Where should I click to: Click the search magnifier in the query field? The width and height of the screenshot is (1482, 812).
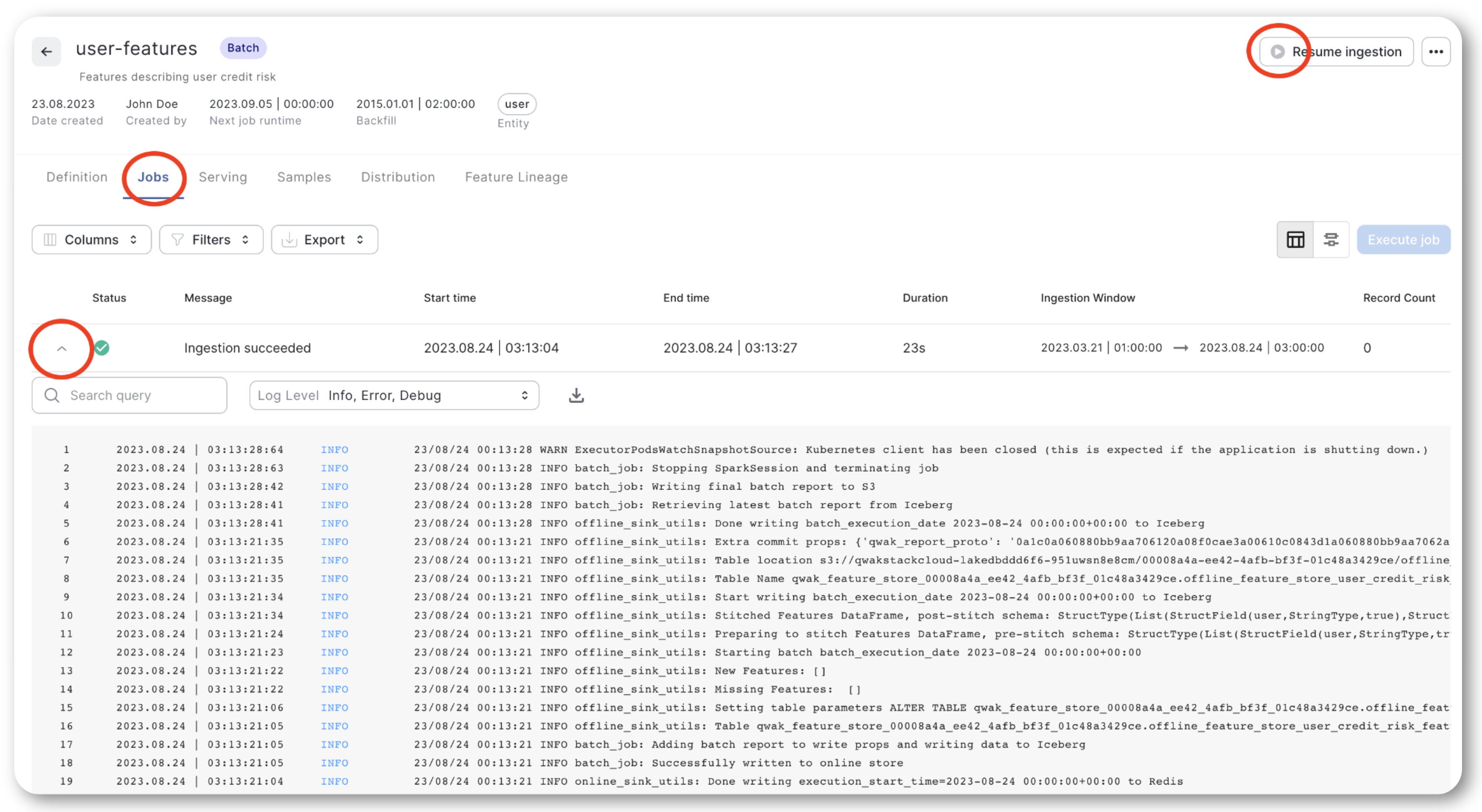52,395
